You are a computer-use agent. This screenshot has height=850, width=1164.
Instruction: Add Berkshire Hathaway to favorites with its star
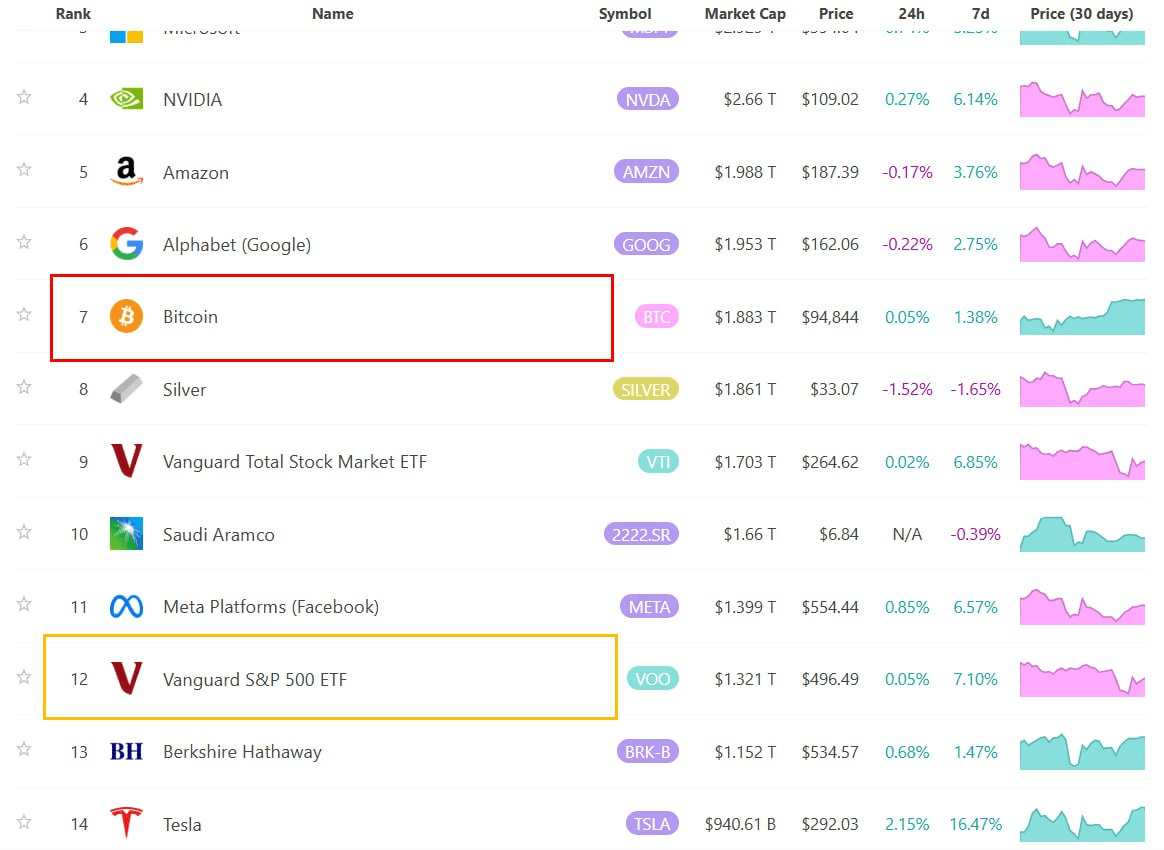tap(24, 749)
